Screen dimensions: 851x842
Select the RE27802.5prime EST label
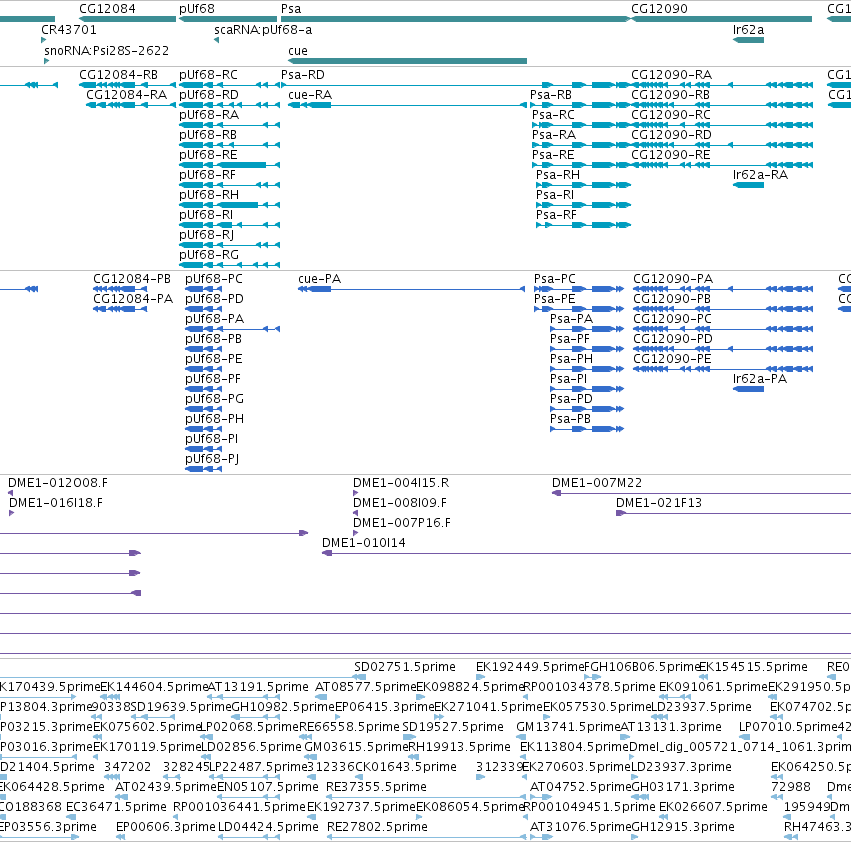click(377, 827)
